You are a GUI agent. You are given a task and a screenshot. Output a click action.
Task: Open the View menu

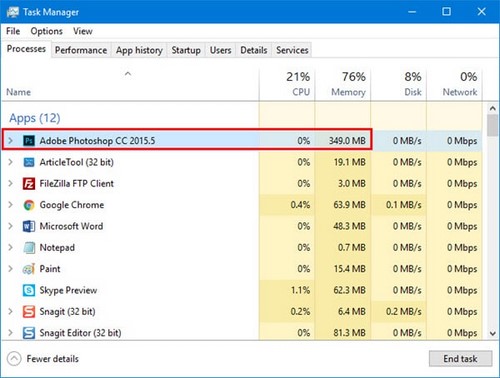pos(83,31)
